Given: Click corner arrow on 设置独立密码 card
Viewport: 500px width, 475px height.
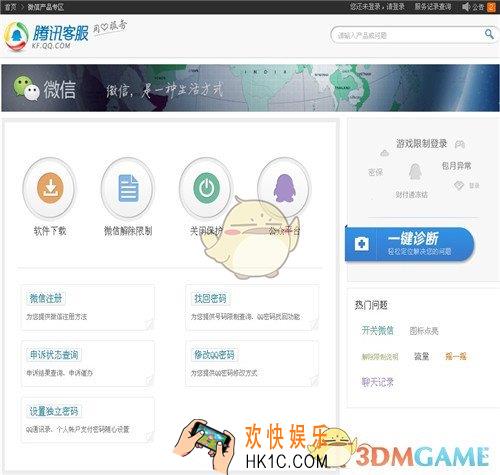Looking at the screenshot, I should 149,436.
